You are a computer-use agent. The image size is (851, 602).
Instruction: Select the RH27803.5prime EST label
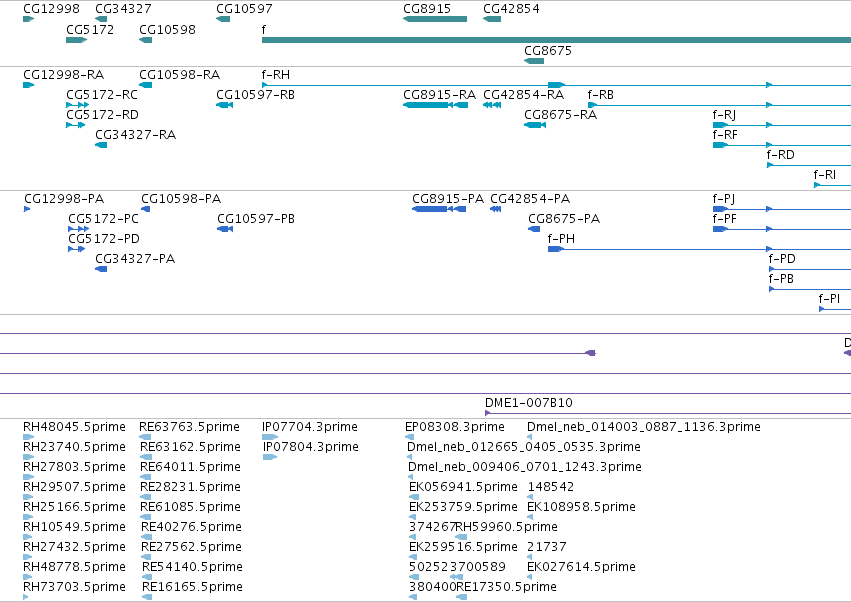point(74,467)
